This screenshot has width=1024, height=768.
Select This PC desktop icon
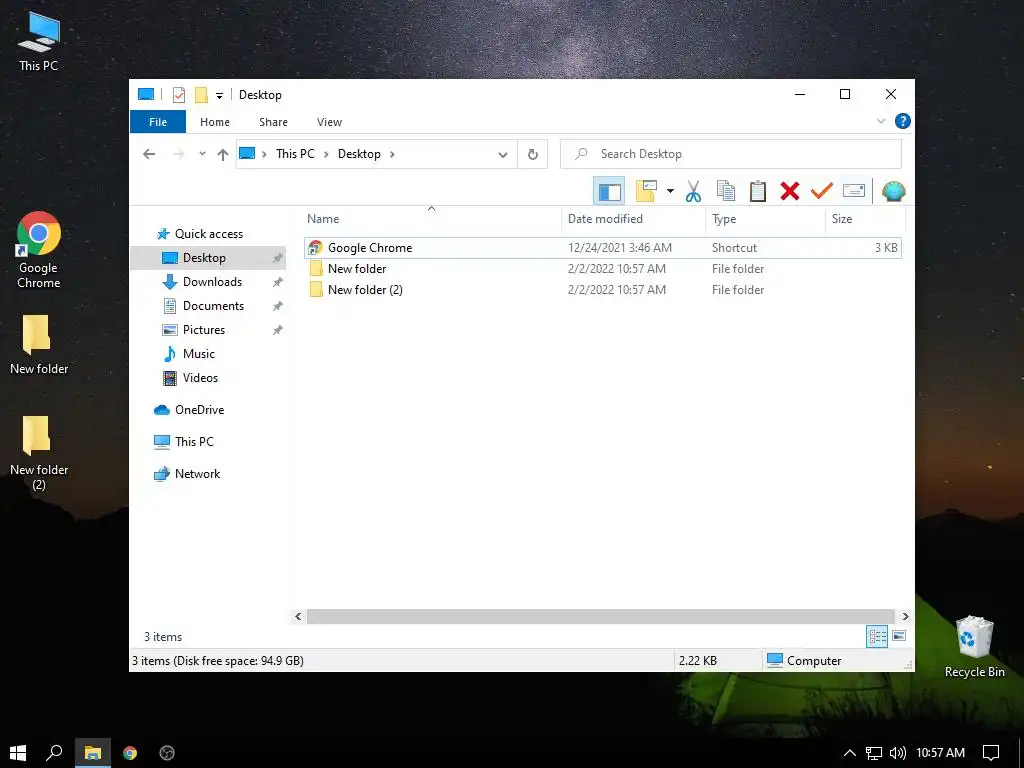point(39,42)
